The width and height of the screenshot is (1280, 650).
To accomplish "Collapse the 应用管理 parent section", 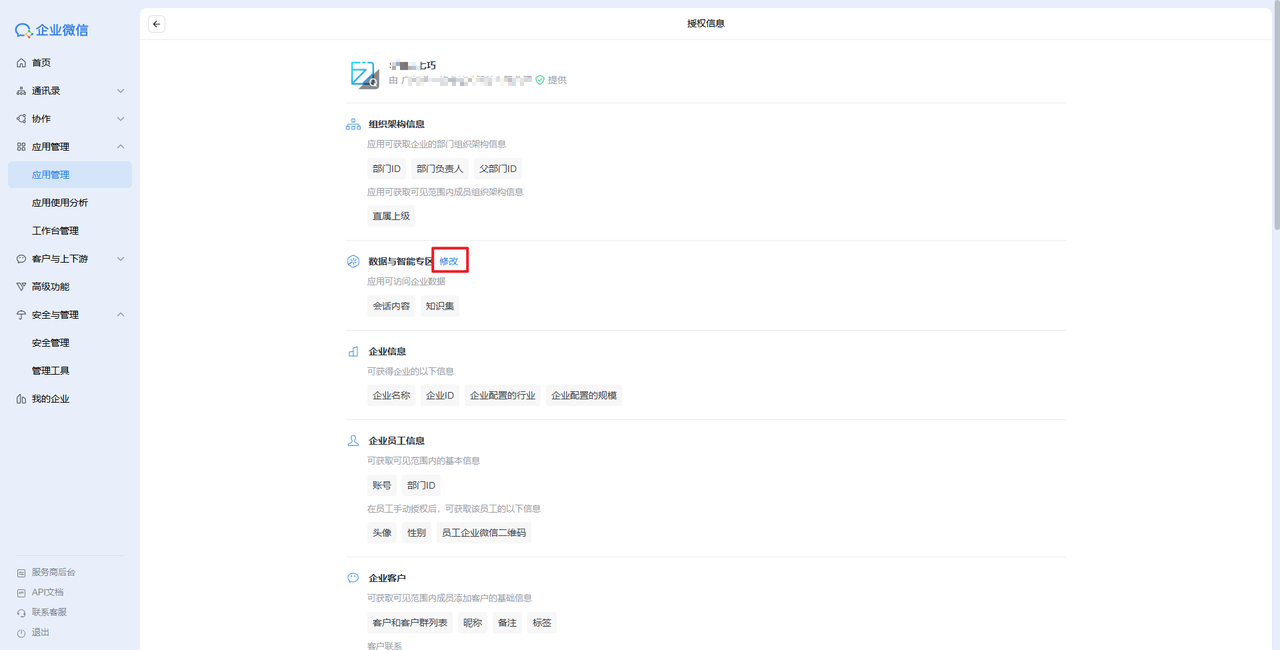I will [120, 147].
